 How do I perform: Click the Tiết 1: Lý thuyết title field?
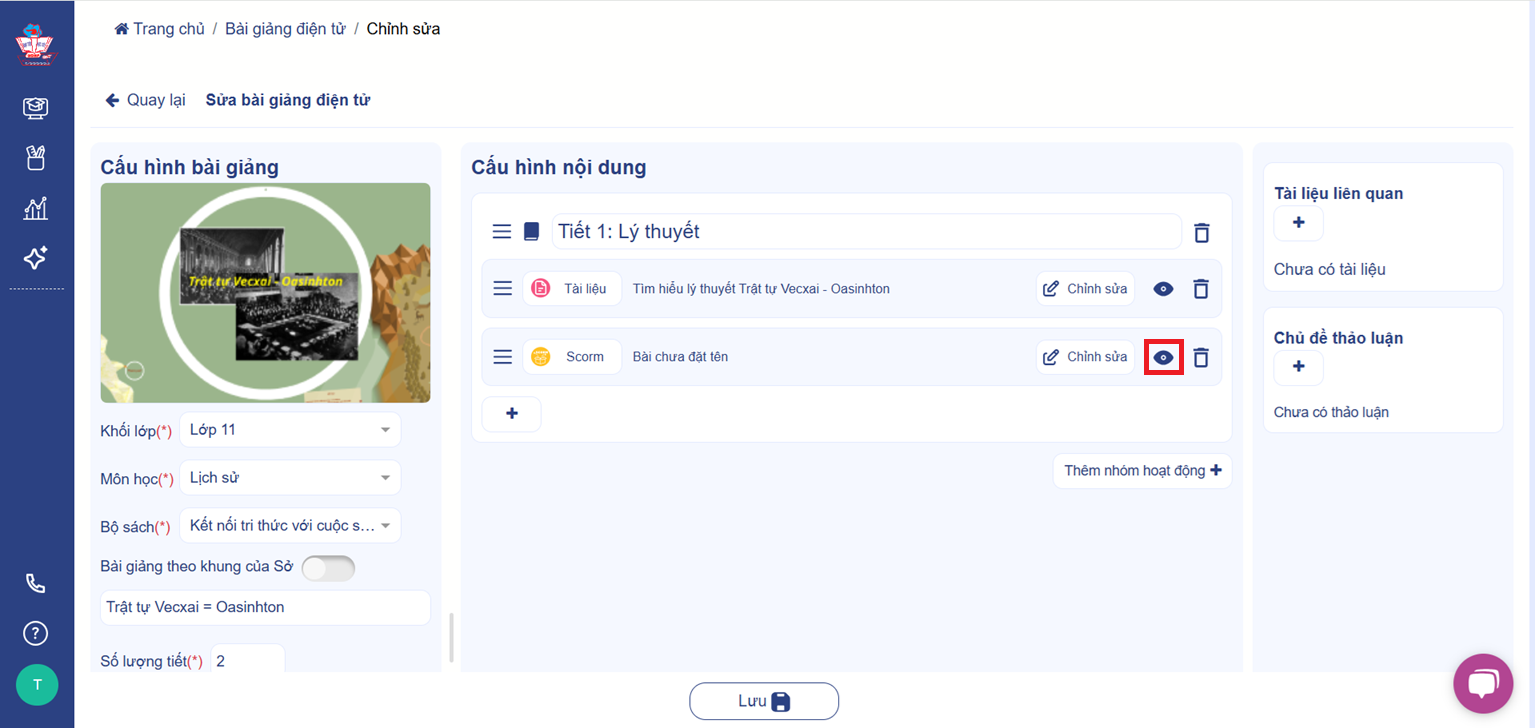866,232
